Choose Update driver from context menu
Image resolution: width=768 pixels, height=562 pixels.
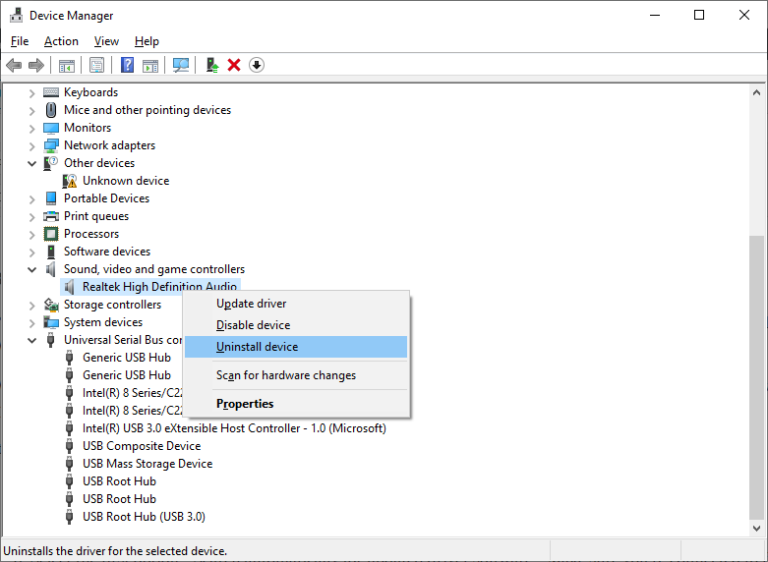[x=296, y=304]
